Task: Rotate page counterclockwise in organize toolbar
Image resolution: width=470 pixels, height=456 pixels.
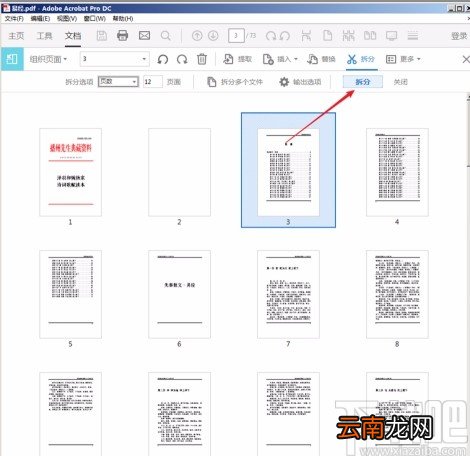Action: 163,59
